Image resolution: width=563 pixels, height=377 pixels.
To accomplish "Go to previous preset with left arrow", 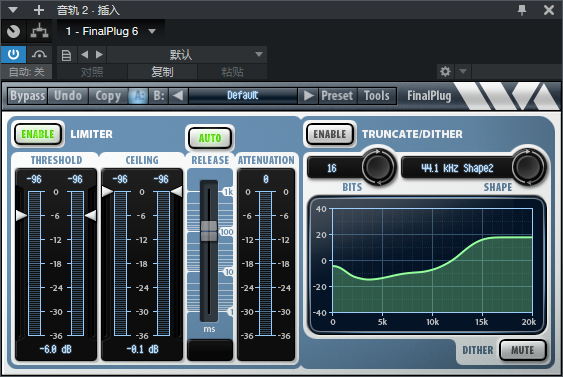I will pyautogui.click(x=85, y=55).
